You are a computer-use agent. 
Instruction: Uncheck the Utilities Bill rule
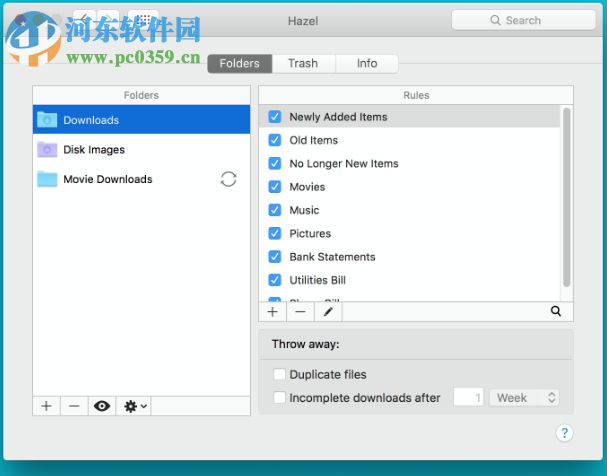click(x=275, y=280)
